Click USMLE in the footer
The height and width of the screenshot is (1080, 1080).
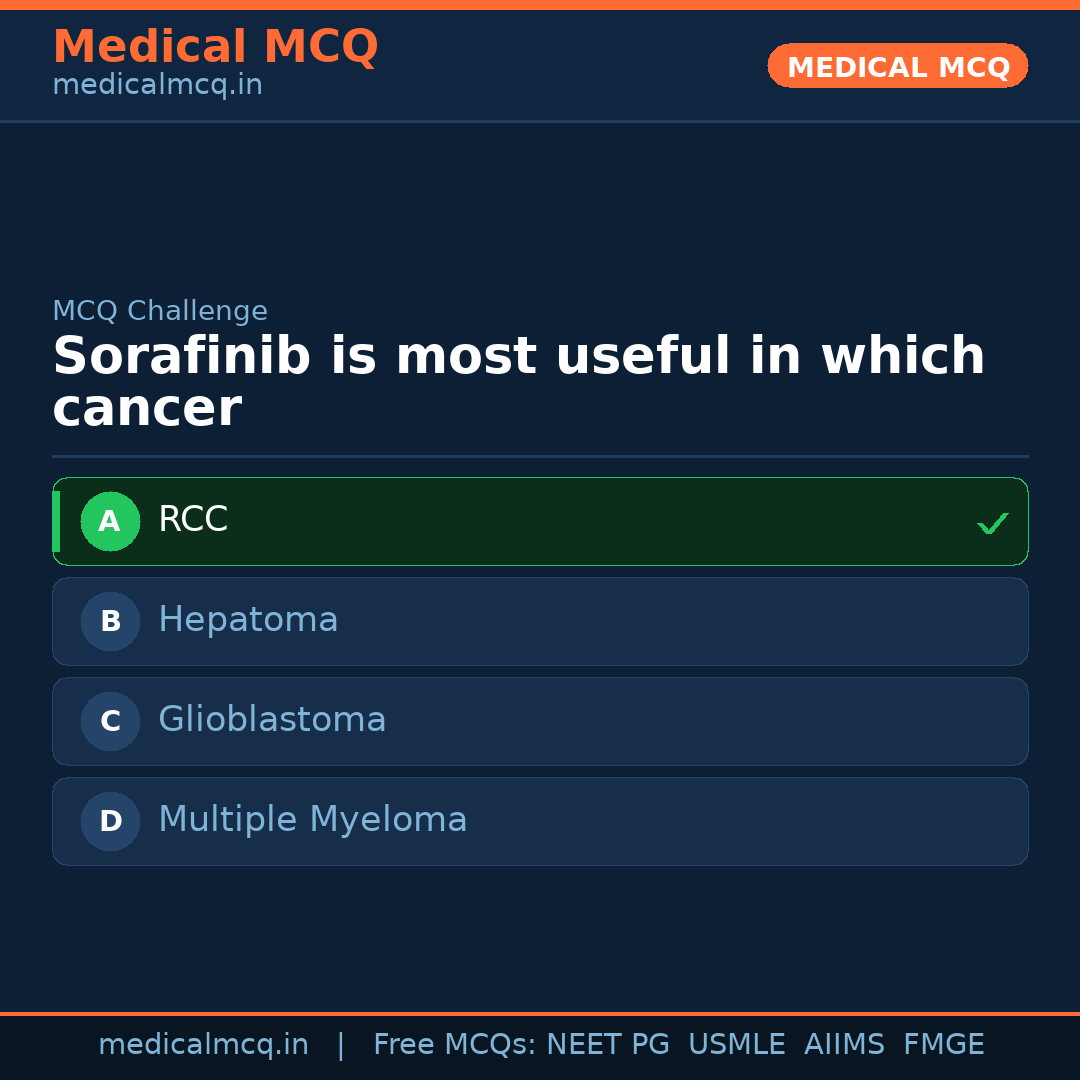tap(736, 1045)
